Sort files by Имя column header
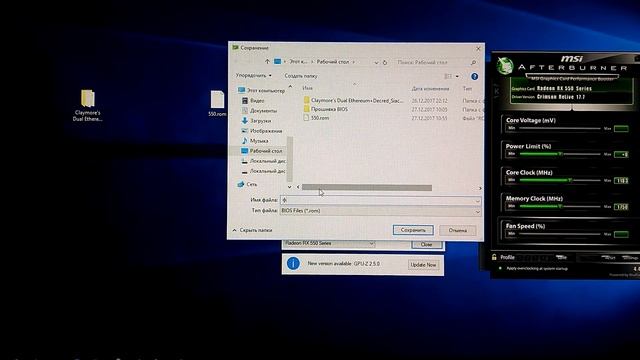 (x=307, y=88)
